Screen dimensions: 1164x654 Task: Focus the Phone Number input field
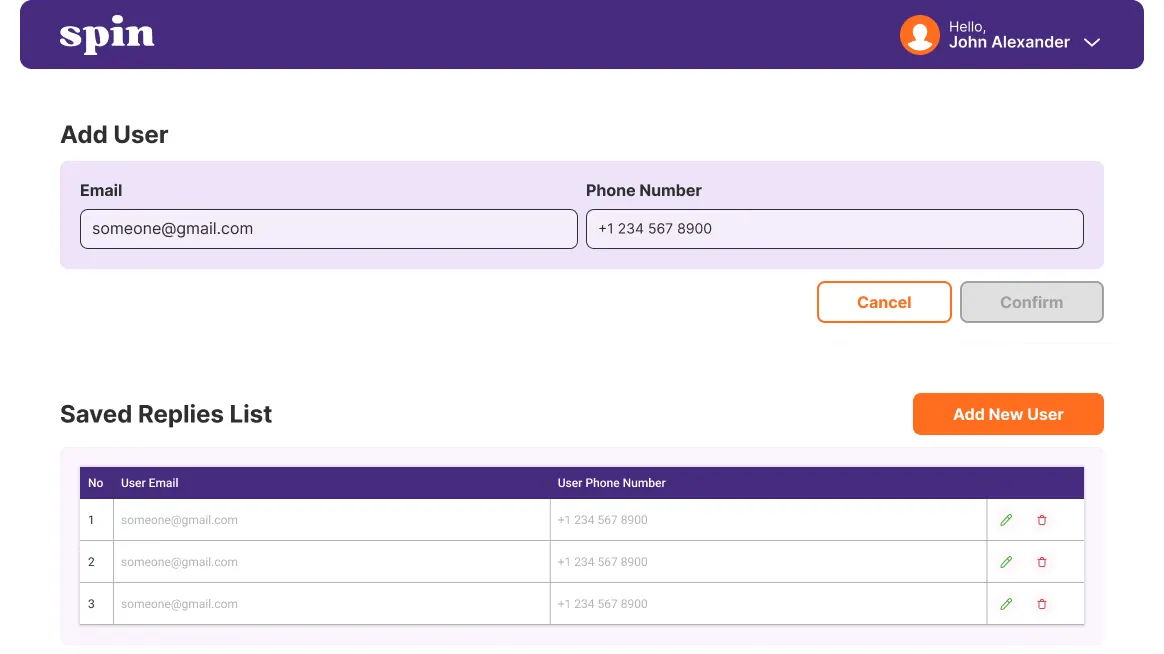[x=834, y=229]
